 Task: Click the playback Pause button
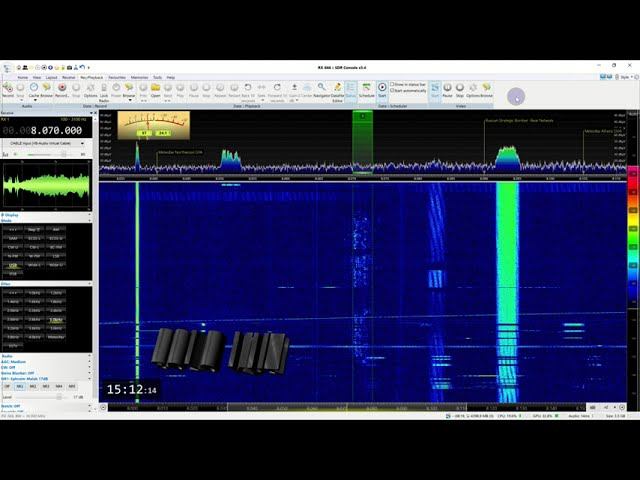194,90
